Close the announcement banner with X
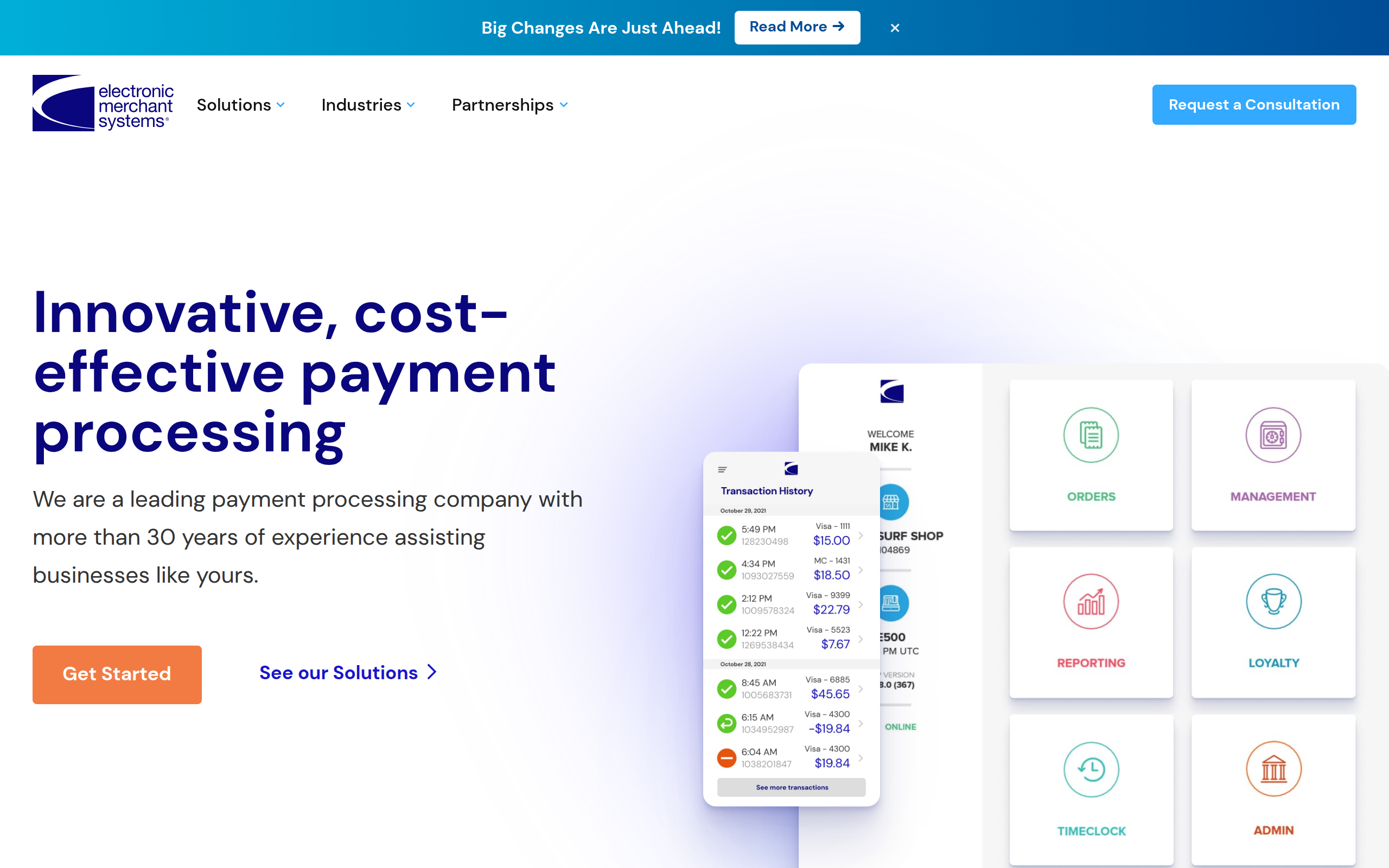 point(894,28)
